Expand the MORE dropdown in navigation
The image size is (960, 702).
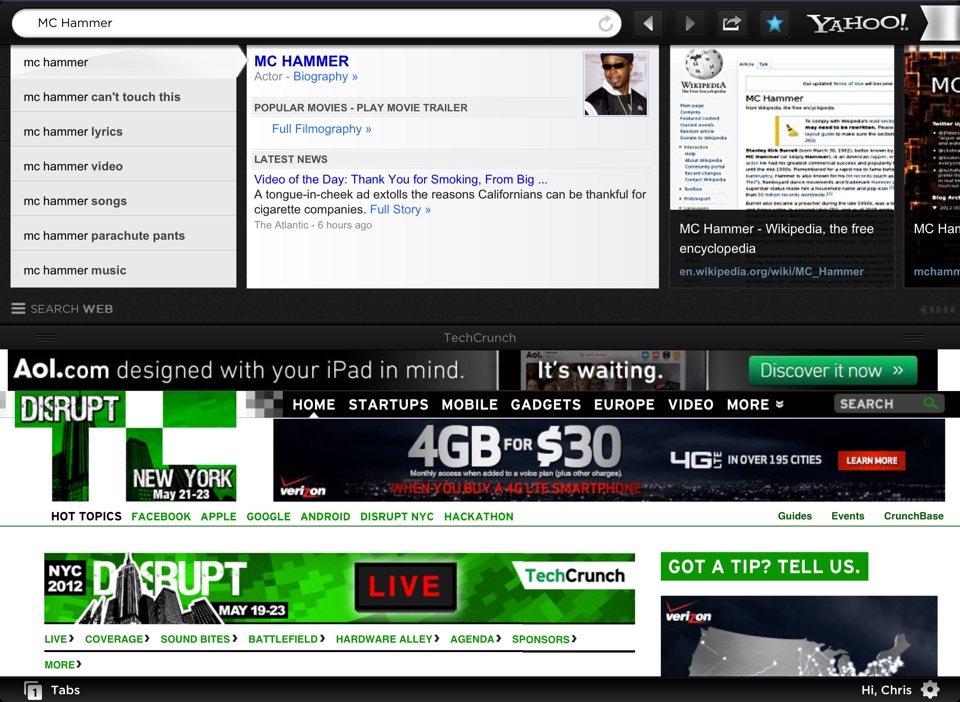(755, 405)
